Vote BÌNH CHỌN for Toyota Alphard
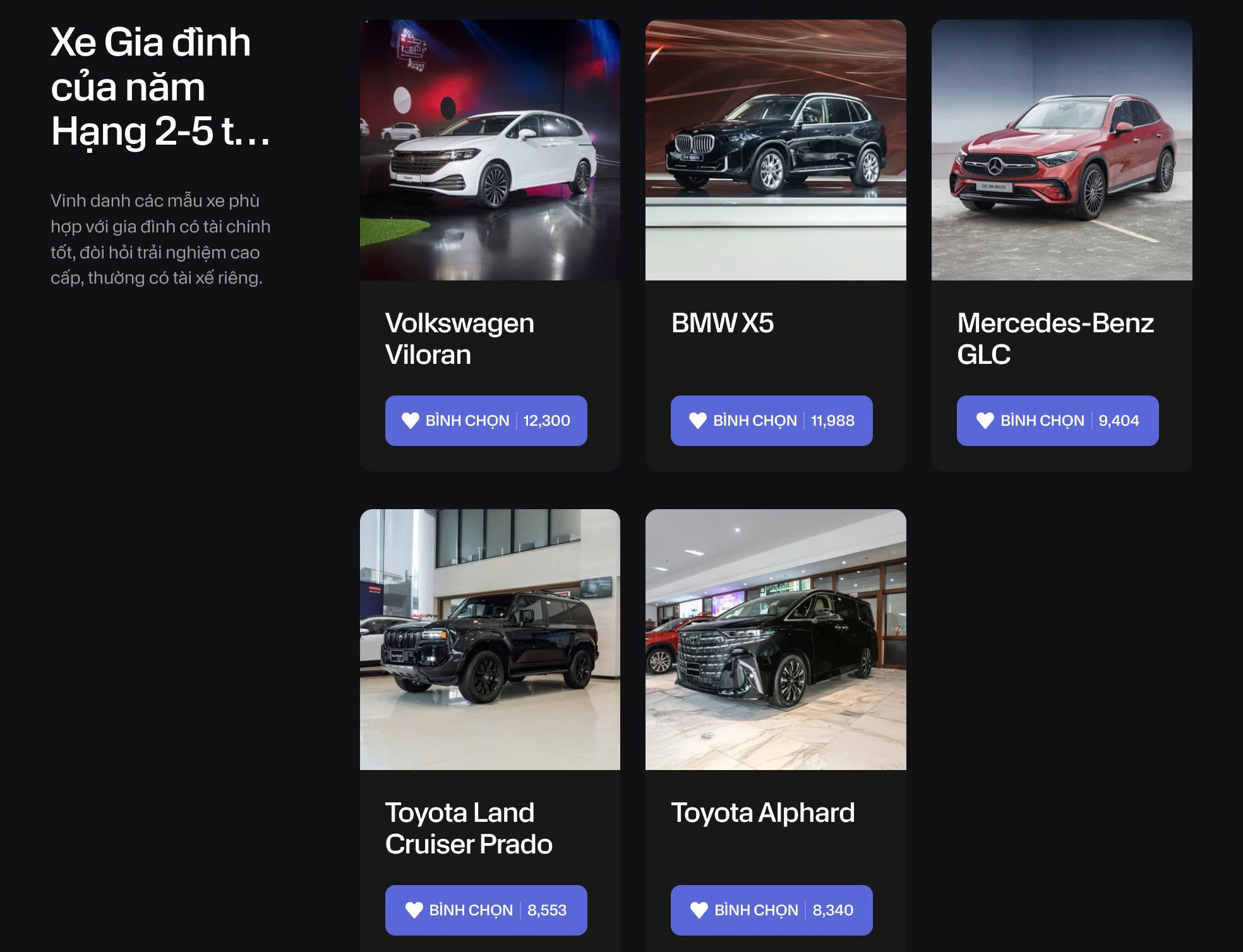 pyautogui.click(x=772, y=910)
